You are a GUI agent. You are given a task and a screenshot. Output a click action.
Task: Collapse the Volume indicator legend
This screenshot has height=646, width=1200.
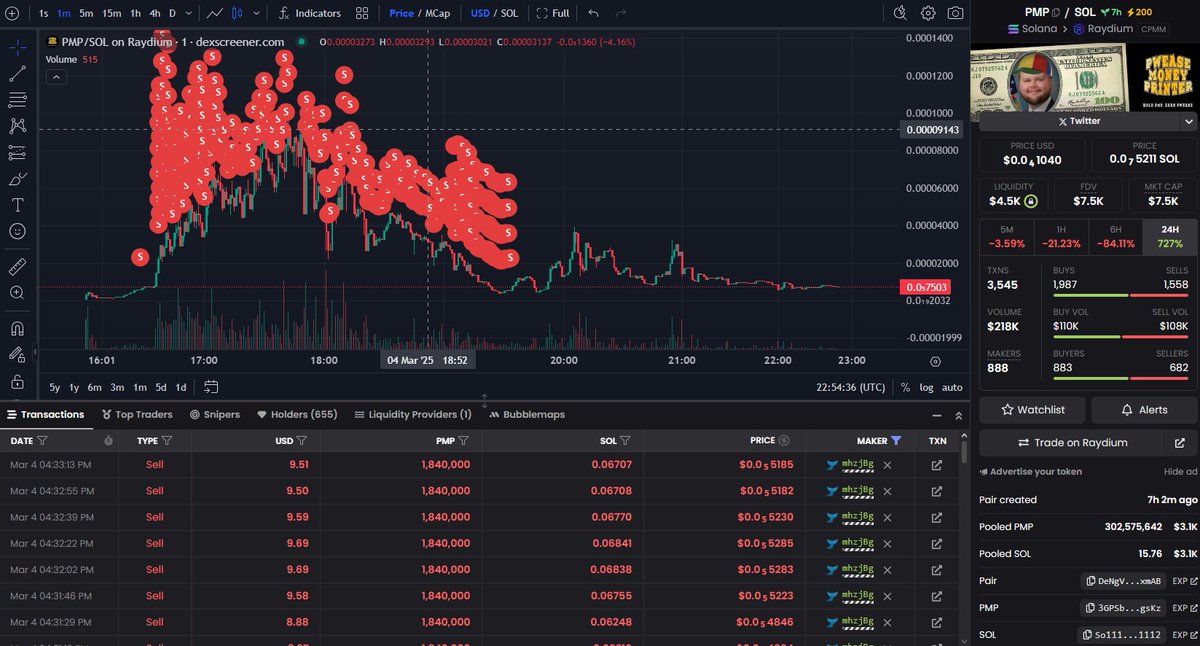pyautogui.click(x=58, y=77)
